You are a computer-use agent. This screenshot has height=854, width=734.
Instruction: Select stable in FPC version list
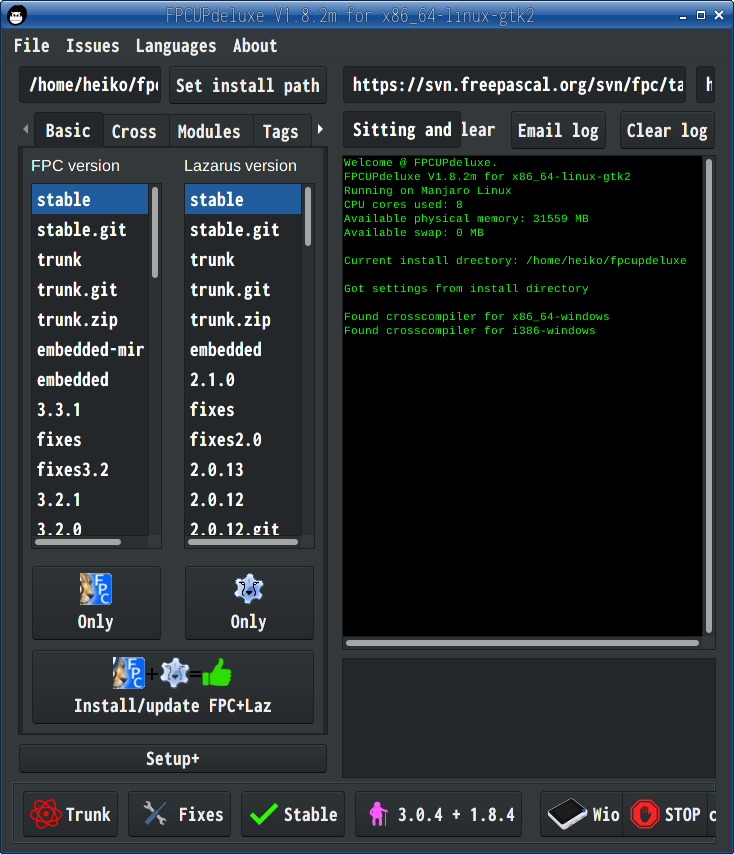click(x=90, y=199)
